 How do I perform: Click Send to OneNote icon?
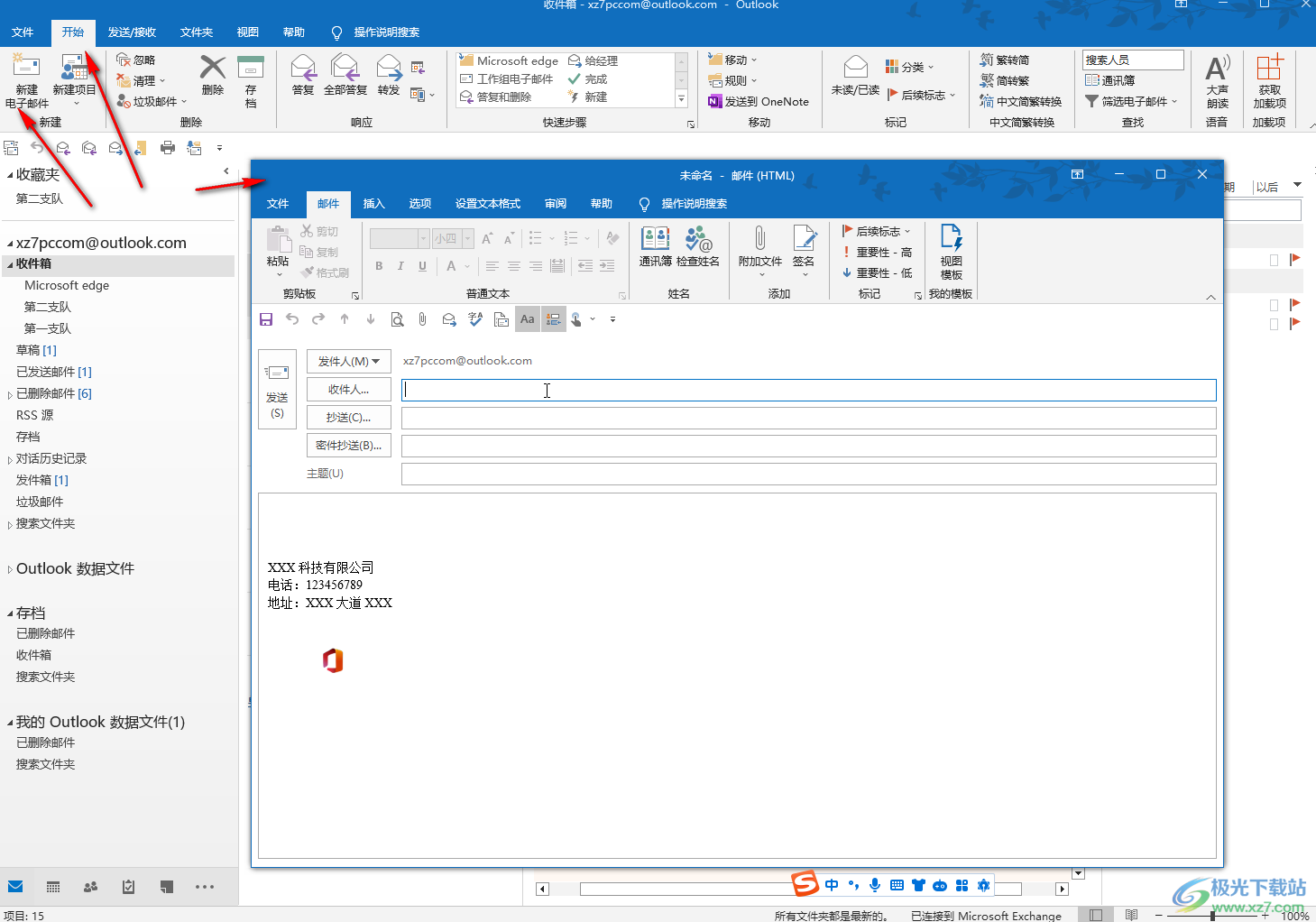(x=715, y=101)
